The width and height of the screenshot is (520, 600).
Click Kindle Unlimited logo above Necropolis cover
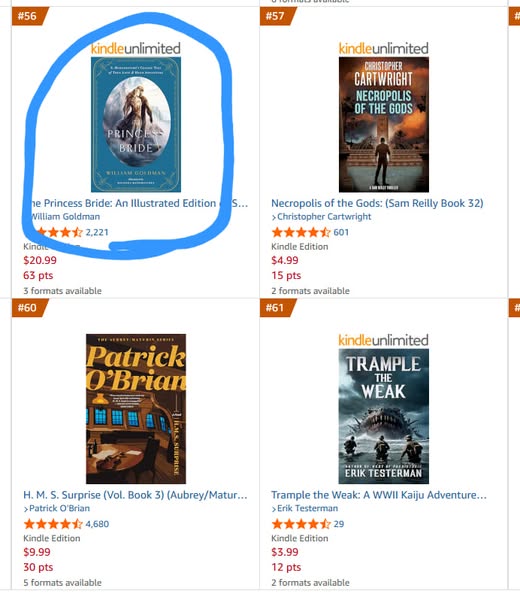(383, 49)
